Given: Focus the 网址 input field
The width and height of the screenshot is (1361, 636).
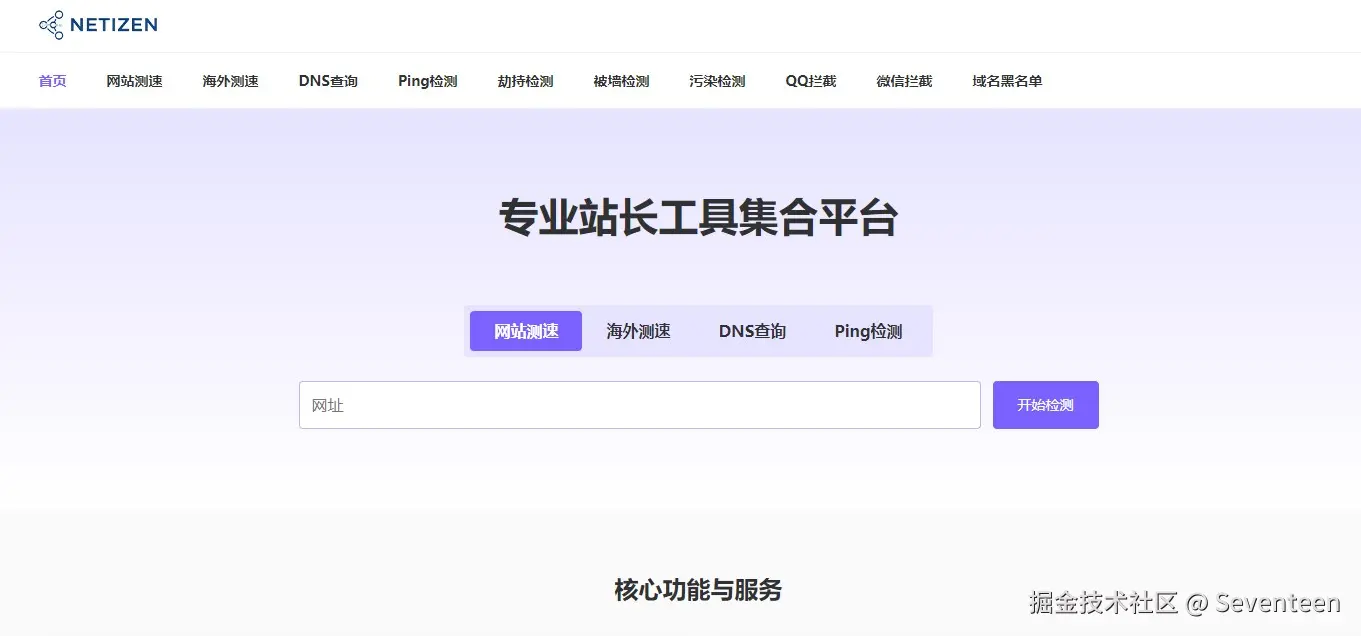Looking at the screenshot, I should pyautogui.click(x=640, y=405).
